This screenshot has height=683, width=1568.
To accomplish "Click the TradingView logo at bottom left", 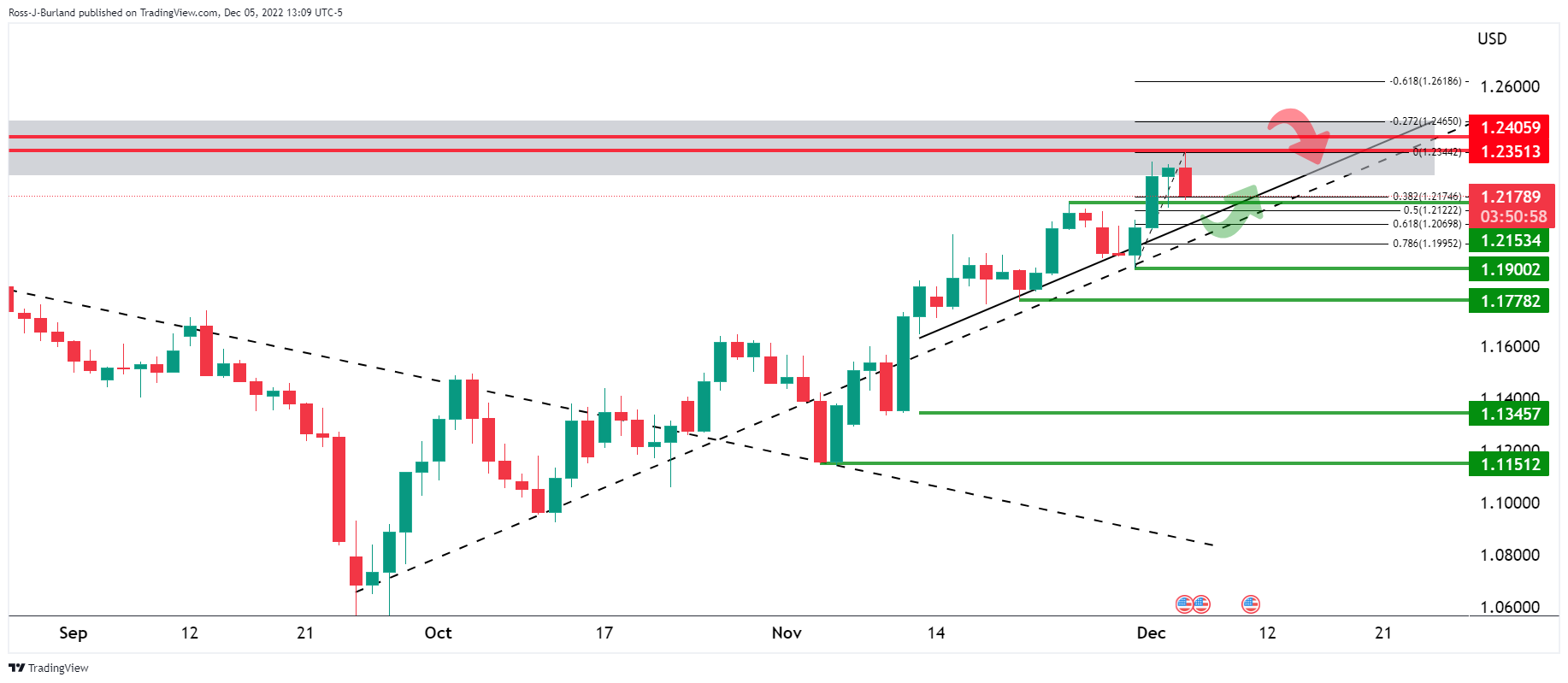I will tap(49, 668).
